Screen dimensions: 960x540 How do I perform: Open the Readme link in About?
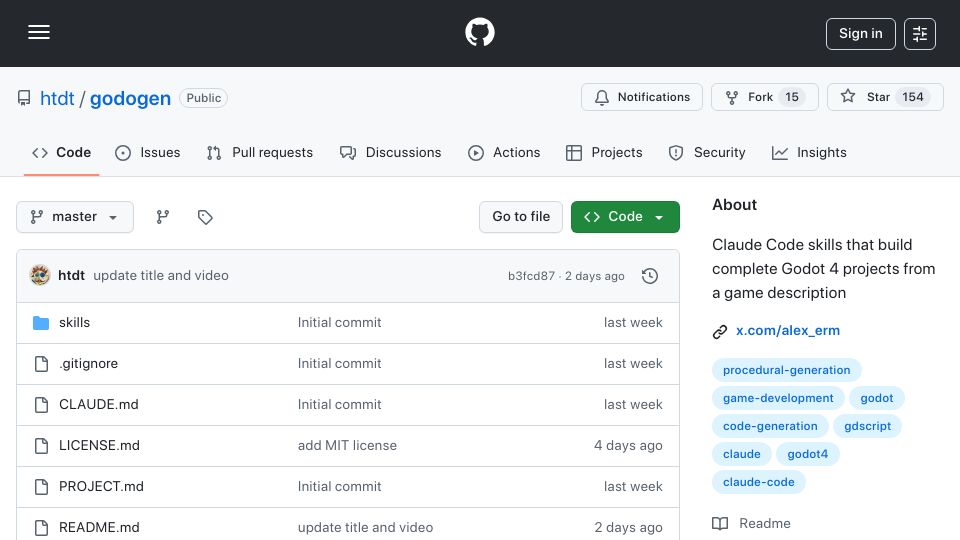point(765,523)
